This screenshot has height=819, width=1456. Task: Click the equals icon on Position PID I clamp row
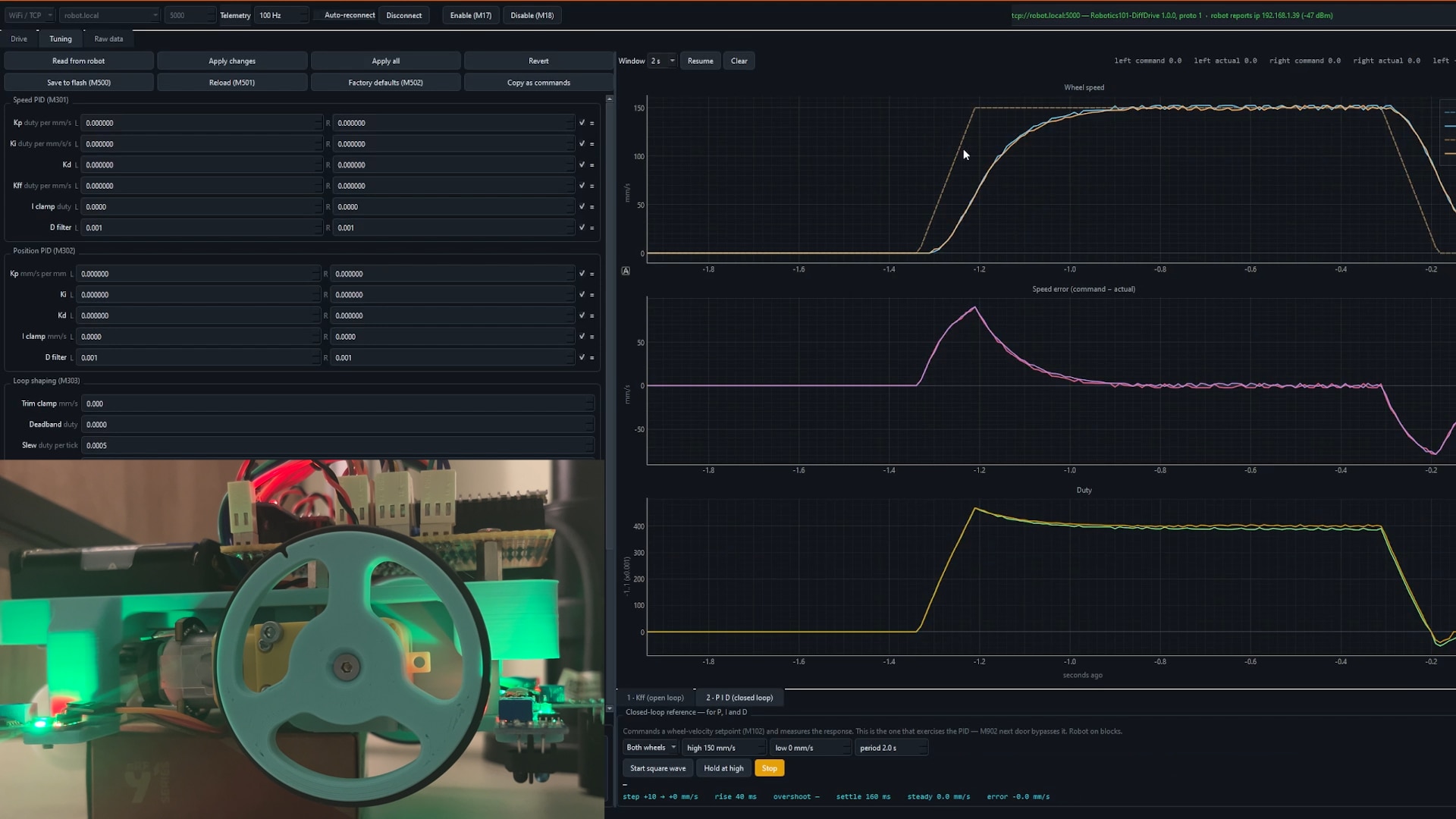[591, 337]
